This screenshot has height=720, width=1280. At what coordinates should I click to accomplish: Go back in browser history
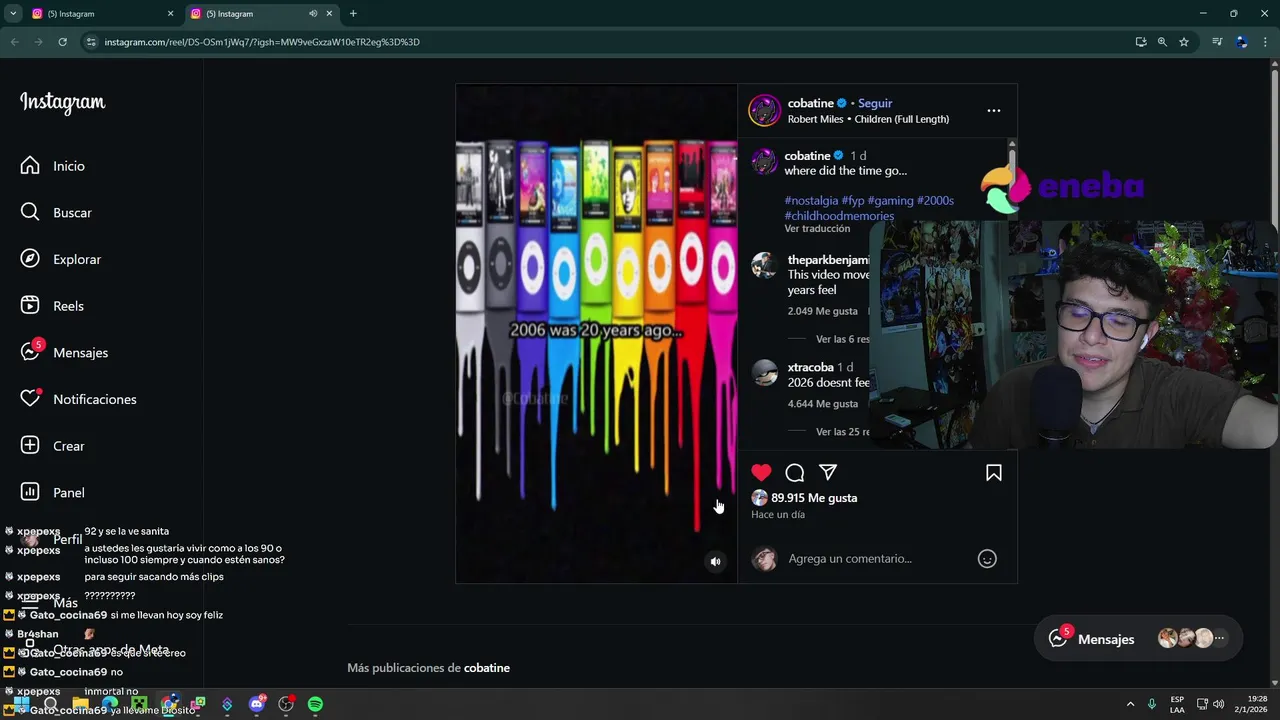pyautogui.click(x=14, y=42)
